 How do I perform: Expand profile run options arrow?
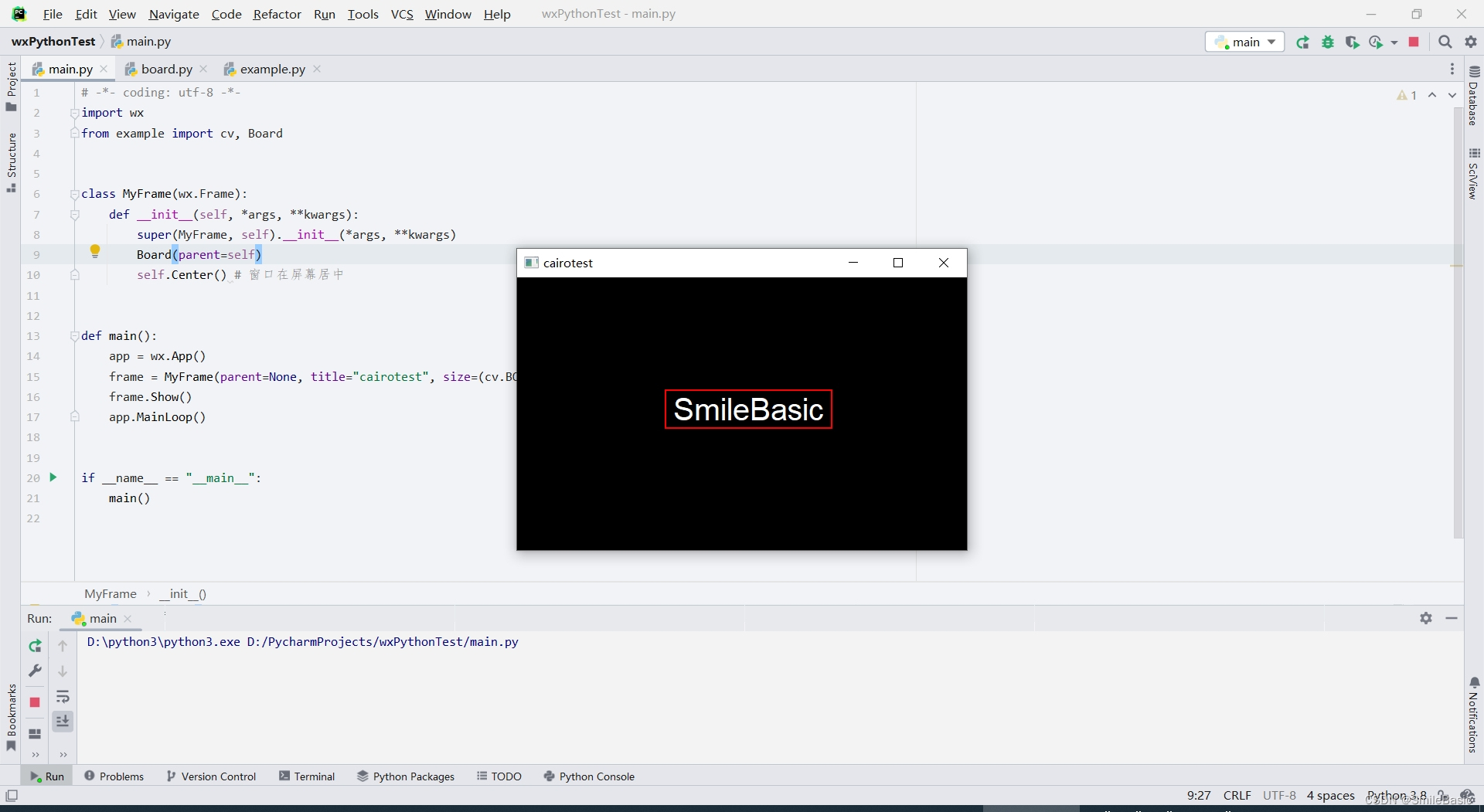click(1394, 42)
